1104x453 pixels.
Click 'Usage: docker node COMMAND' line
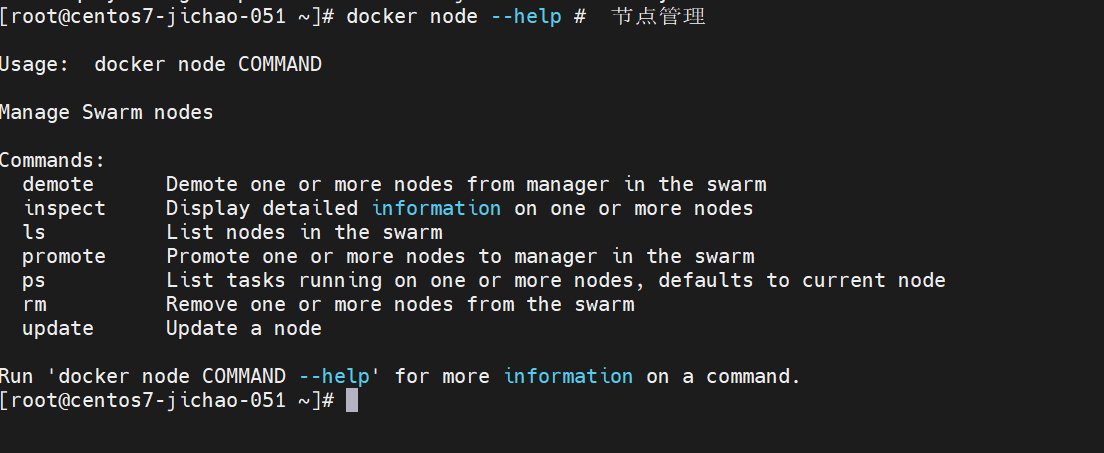(x=161, y=64)
